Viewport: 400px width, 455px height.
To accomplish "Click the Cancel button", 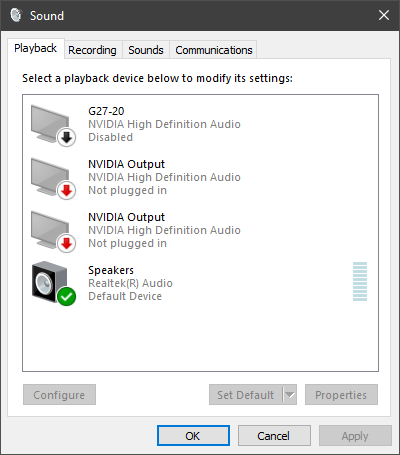I will coord(274,435).
